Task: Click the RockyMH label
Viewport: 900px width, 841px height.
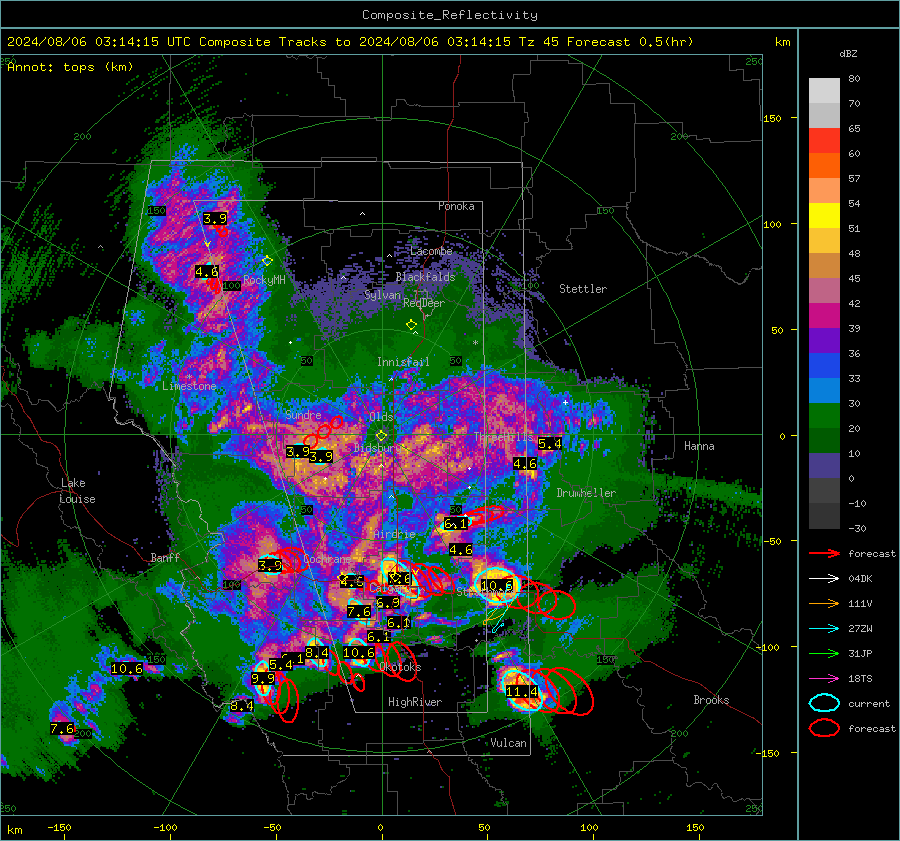Action: point(264,280)
